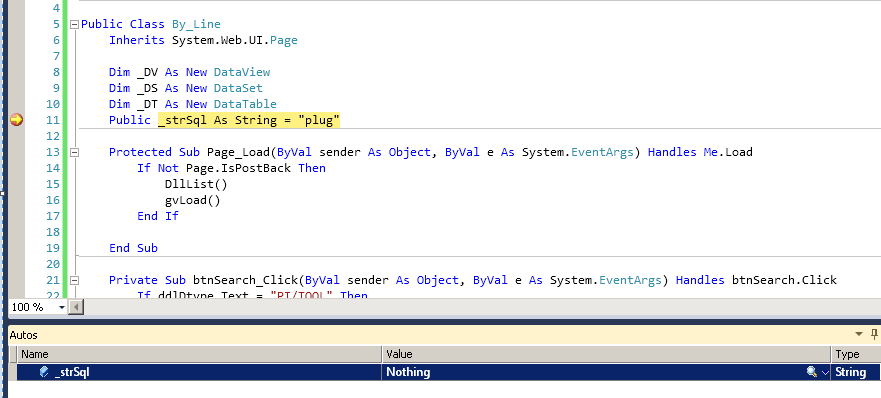This screenshot has width=881, height=398.
Task: Click DataSet type on line 9
Action: coord(238,88)
